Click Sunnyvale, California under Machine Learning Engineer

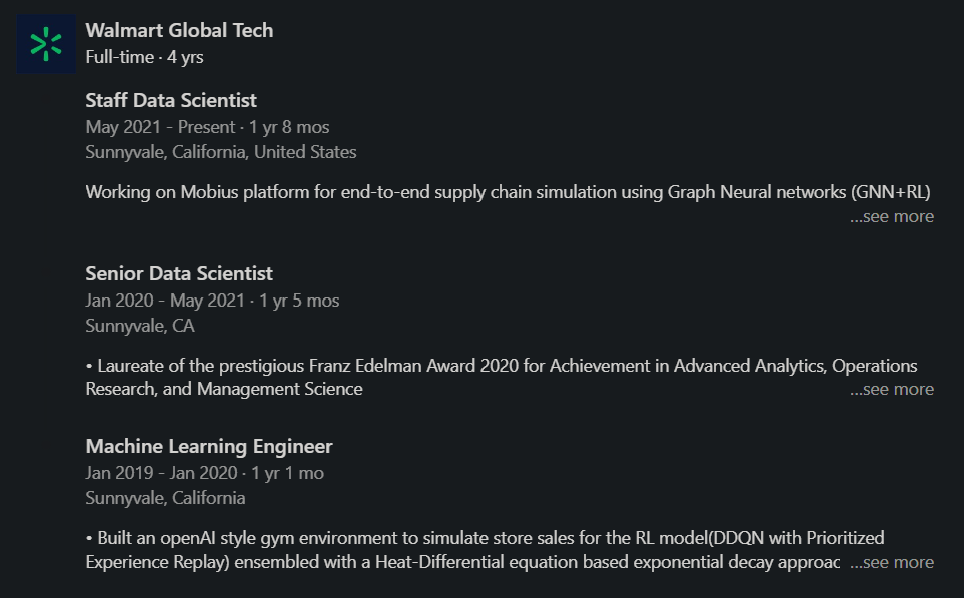(x=165, y=498)
